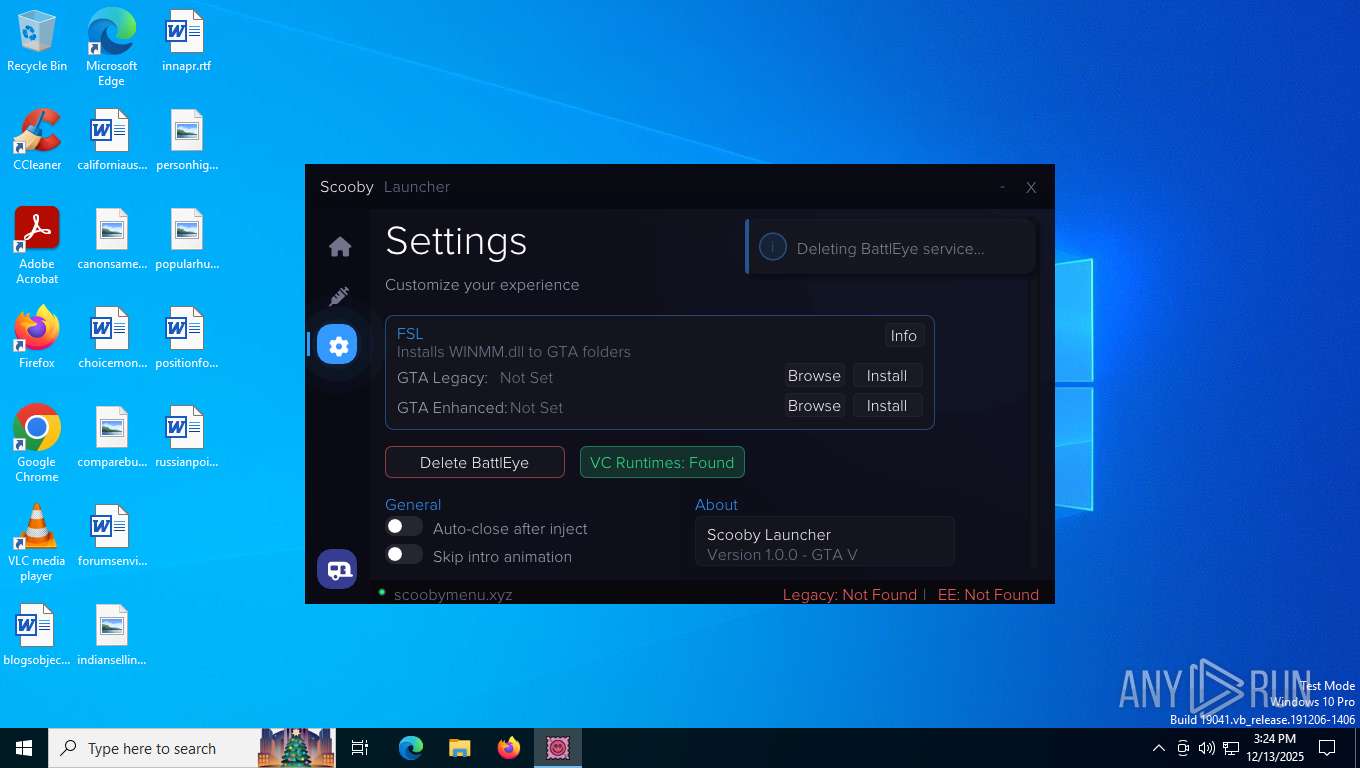
Task: Open the FSL Info button
Action: point(903,336)
